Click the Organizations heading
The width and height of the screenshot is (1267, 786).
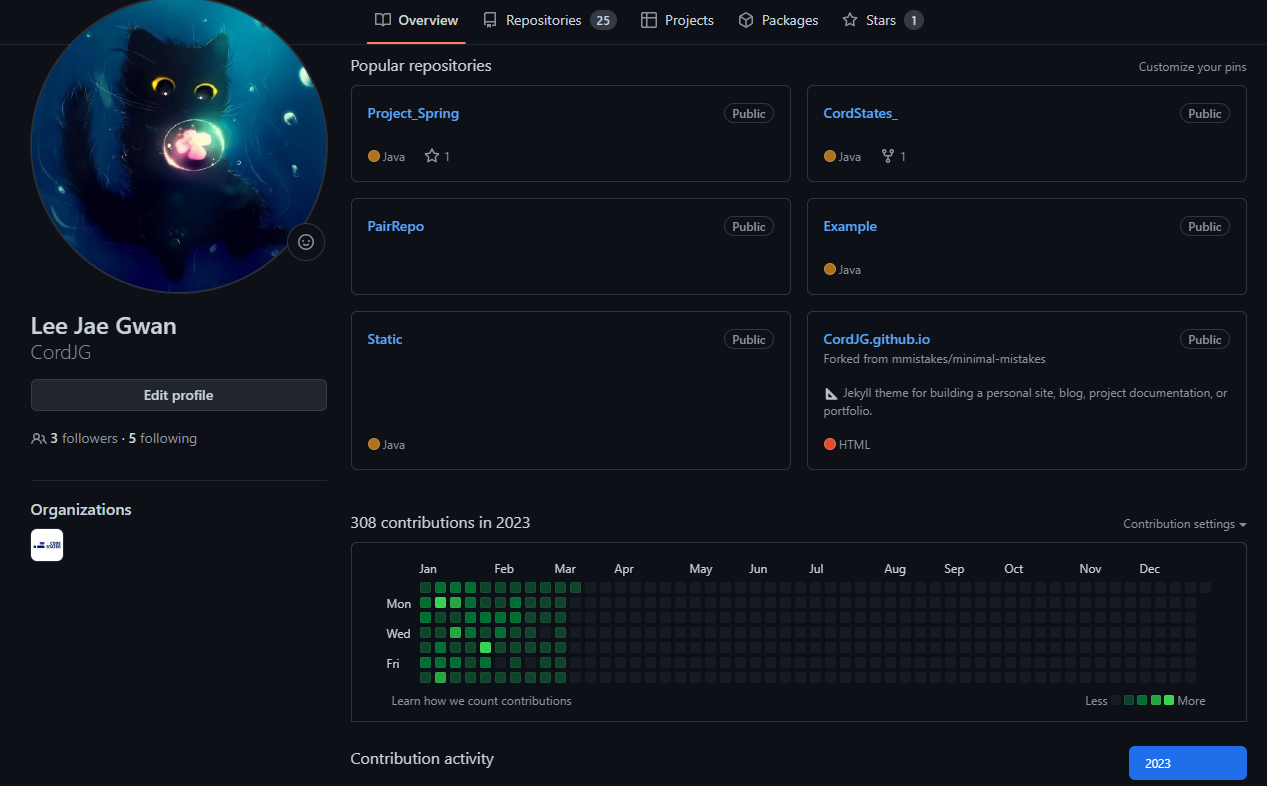click(x=81, y=509)
